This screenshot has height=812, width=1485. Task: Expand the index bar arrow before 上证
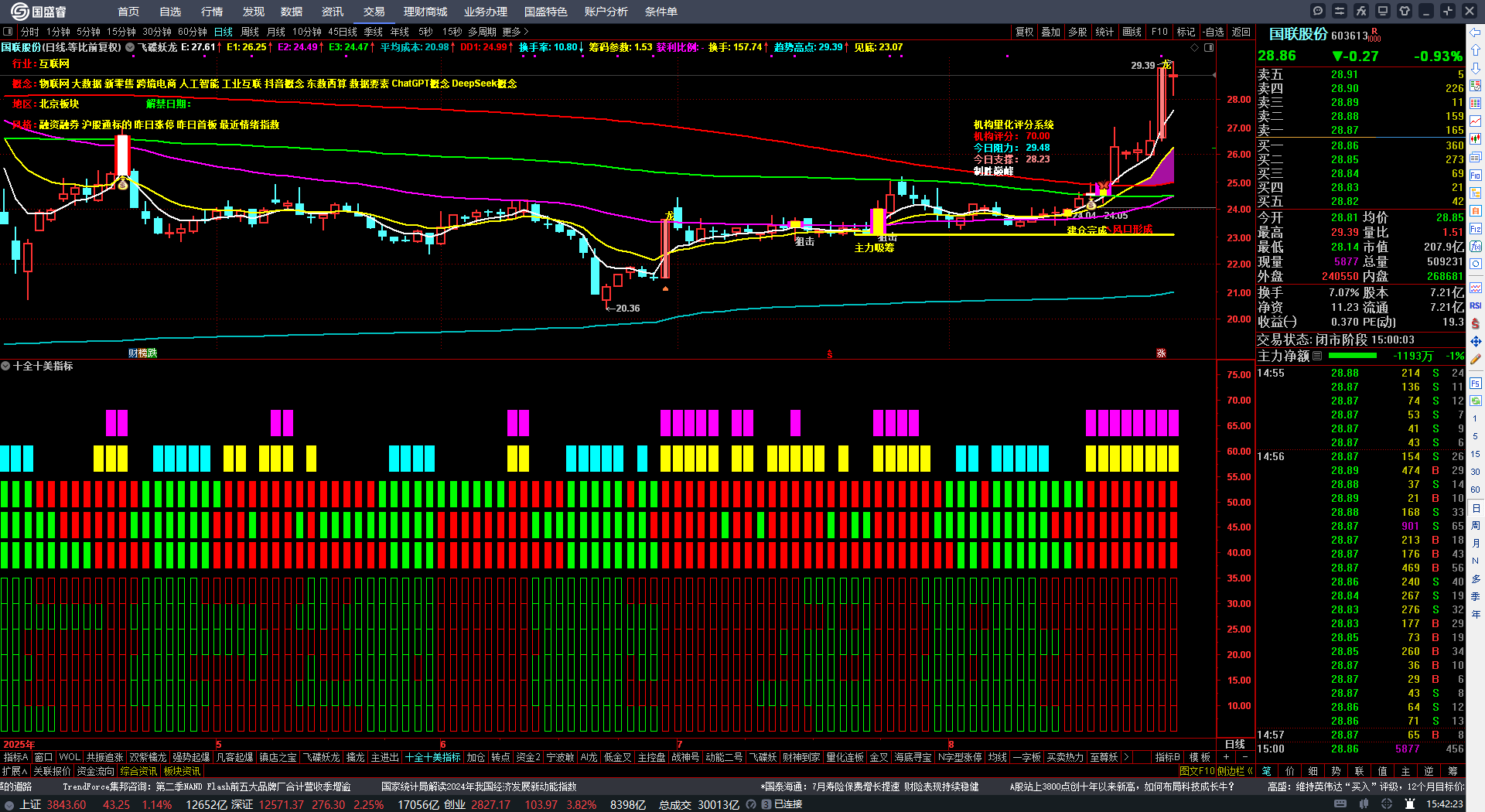point(9,804)
